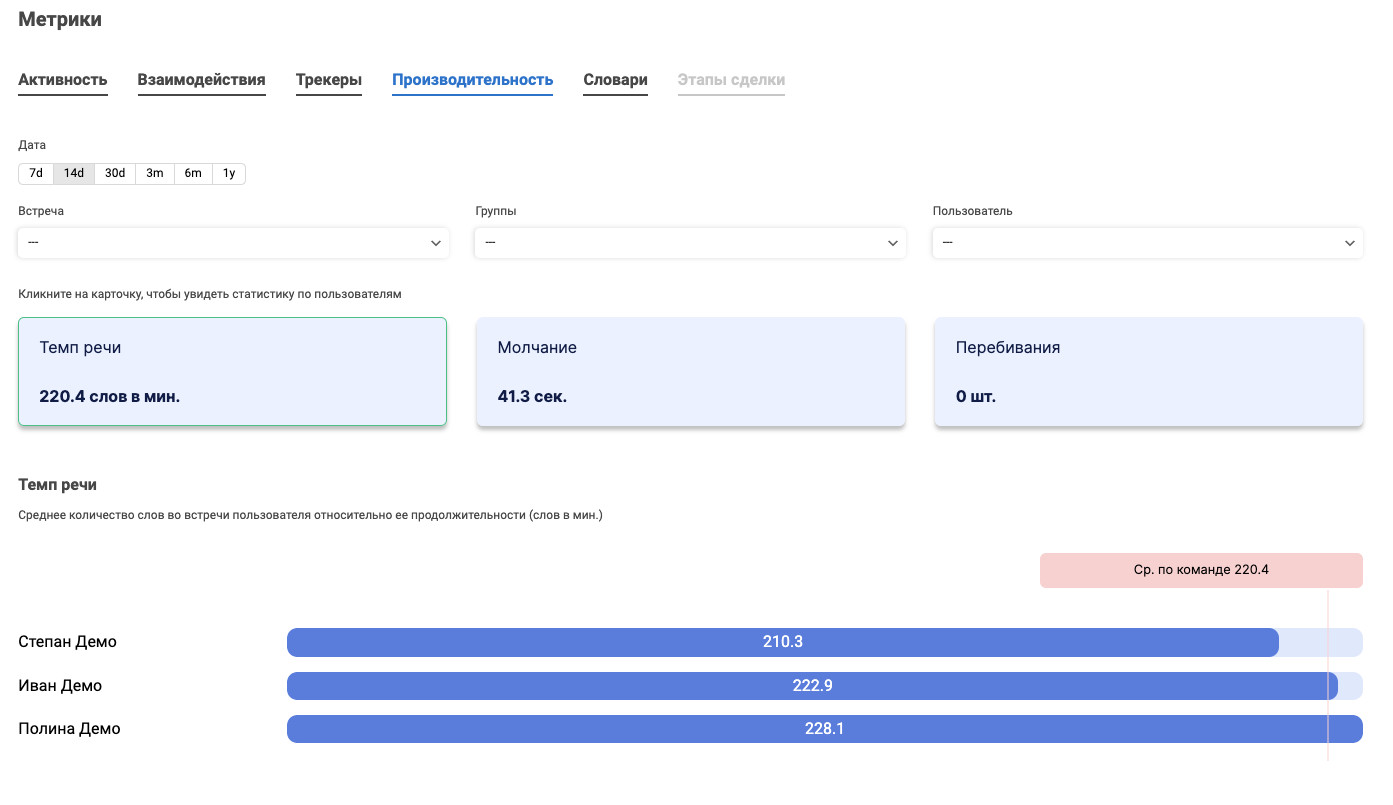Open the Взаимодействия tab
Image resolution: width=1393 pixels, height=805 pixels.
(x=201, y=80)
